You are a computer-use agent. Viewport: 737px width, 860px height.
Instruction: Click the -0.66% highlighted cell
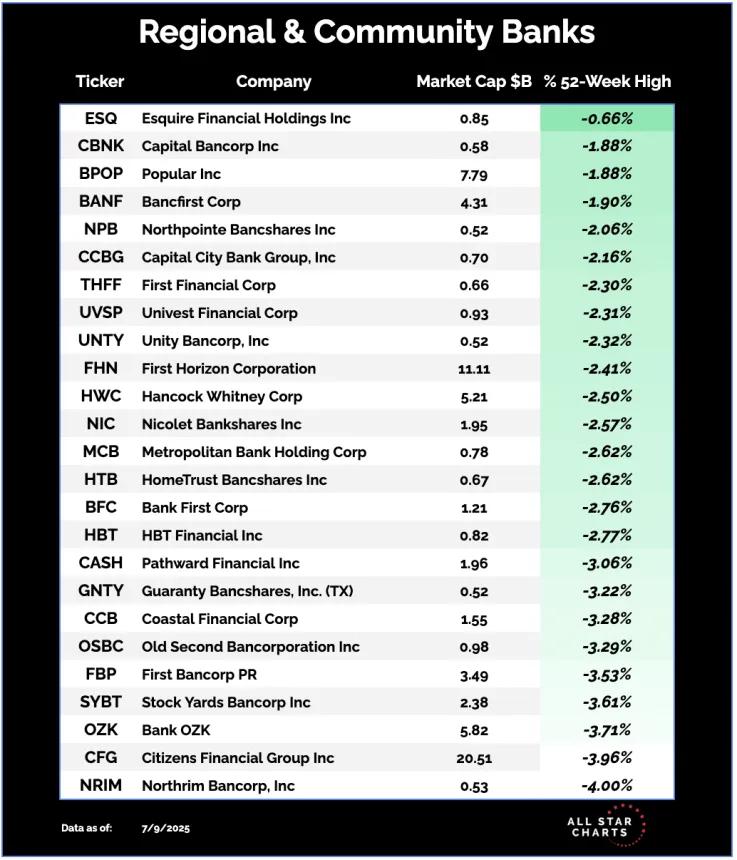point(607,118)
